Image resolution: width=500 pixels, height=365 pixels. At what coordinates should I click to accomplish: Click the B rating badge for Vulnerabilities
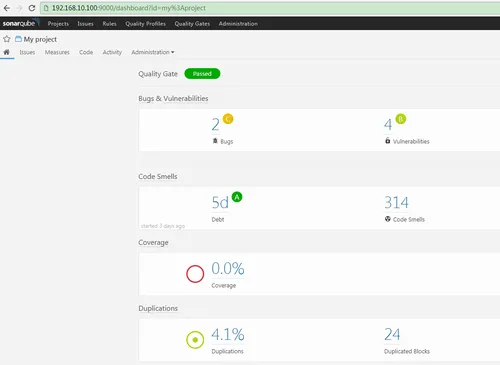pos(401,119)
